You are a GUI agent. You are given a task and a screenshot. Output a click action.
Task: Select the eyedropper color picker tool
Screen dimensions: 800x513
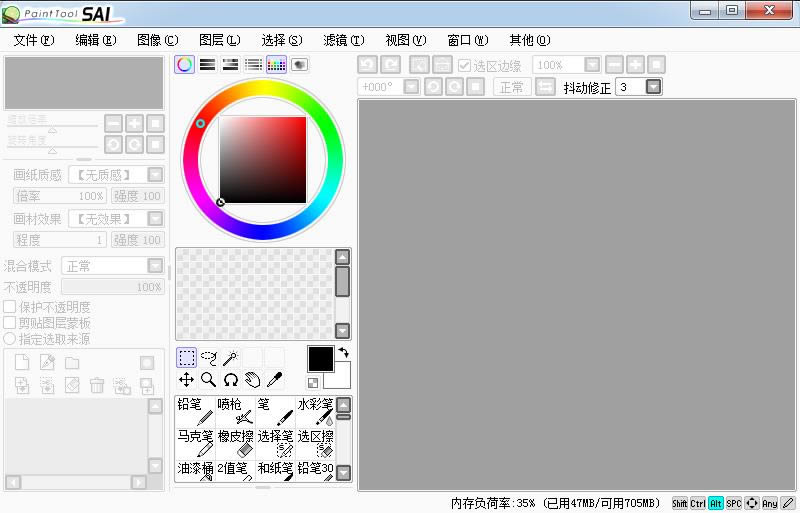pyautogui.click(x=274, y=380)
